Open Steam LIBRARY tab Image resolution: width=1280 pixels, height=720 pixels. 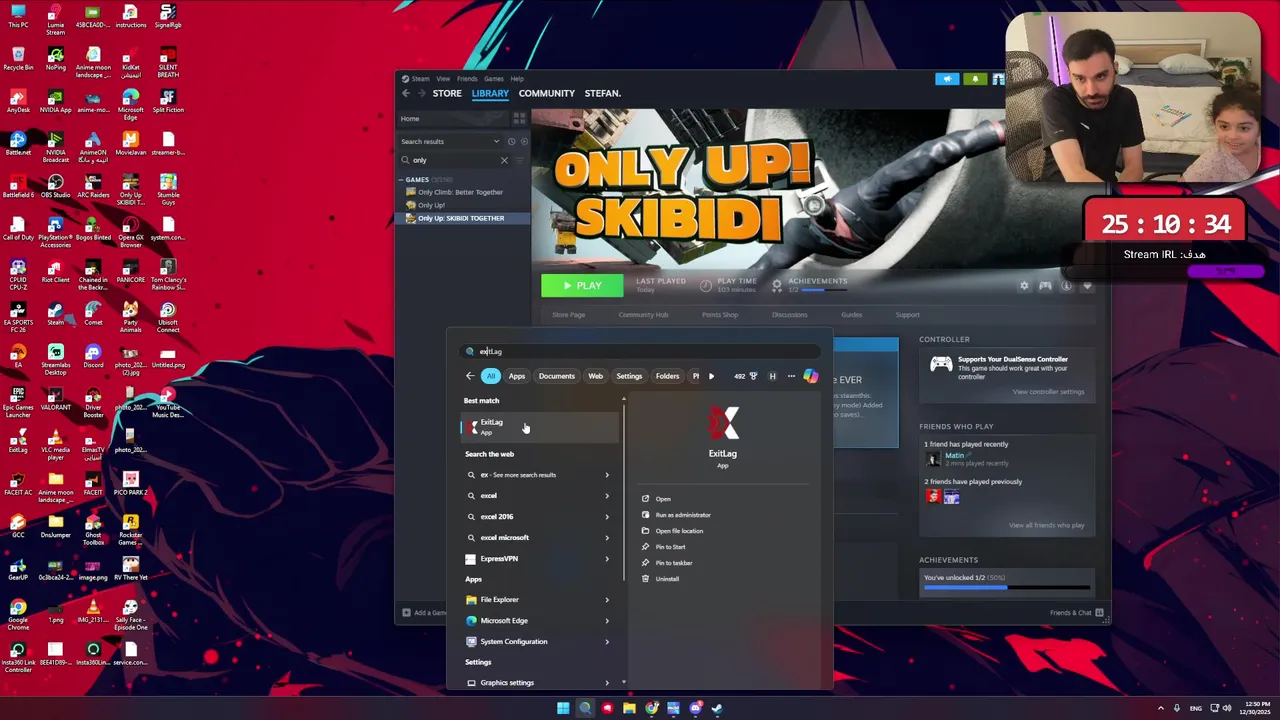(490, 93)
